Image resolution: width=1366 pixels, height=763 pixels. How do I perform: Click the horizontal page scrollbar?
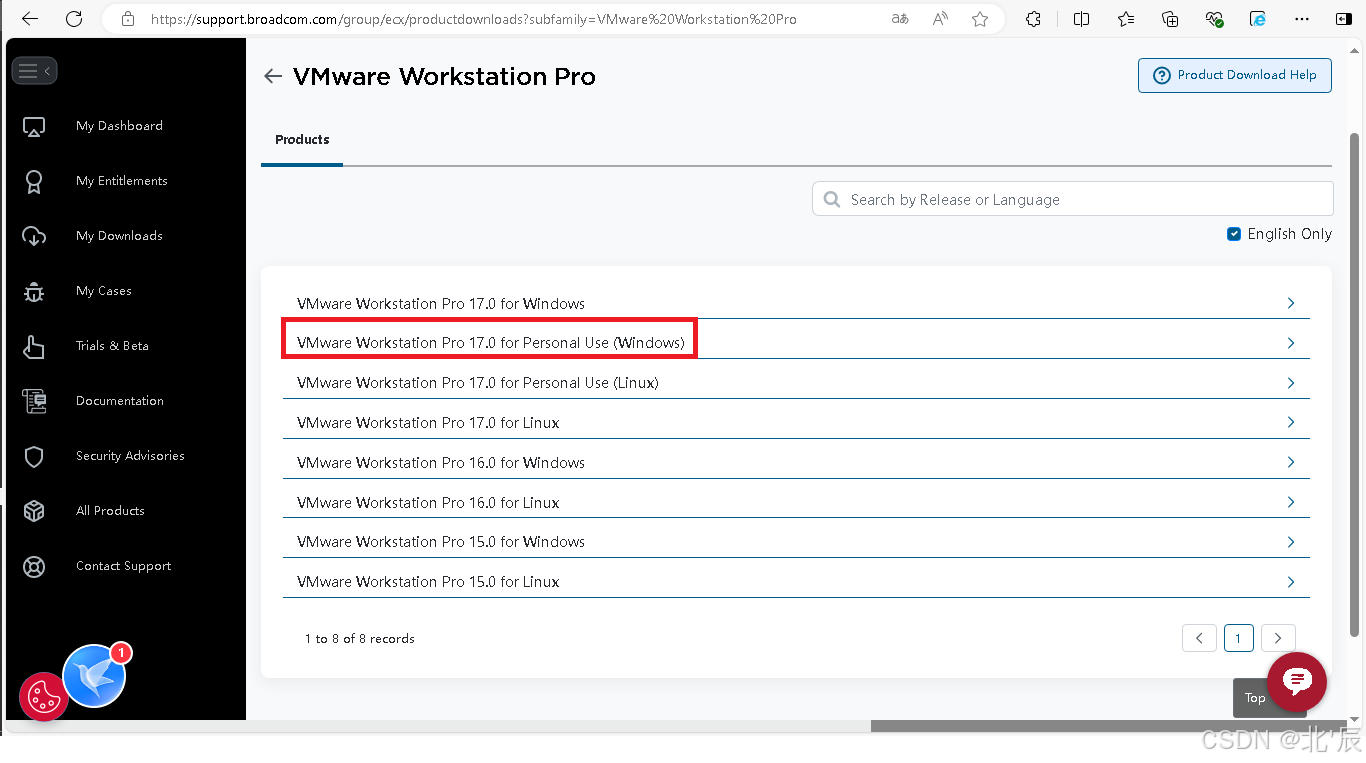[x=1108, y=726]
